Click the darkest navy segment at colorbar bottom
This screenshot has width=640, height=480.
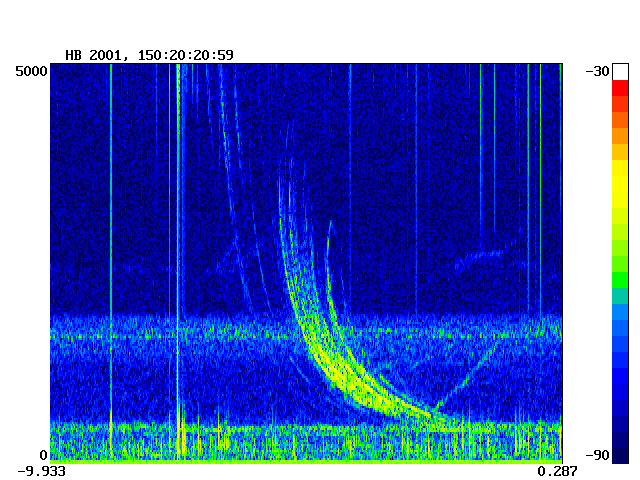tap(620, 456)
